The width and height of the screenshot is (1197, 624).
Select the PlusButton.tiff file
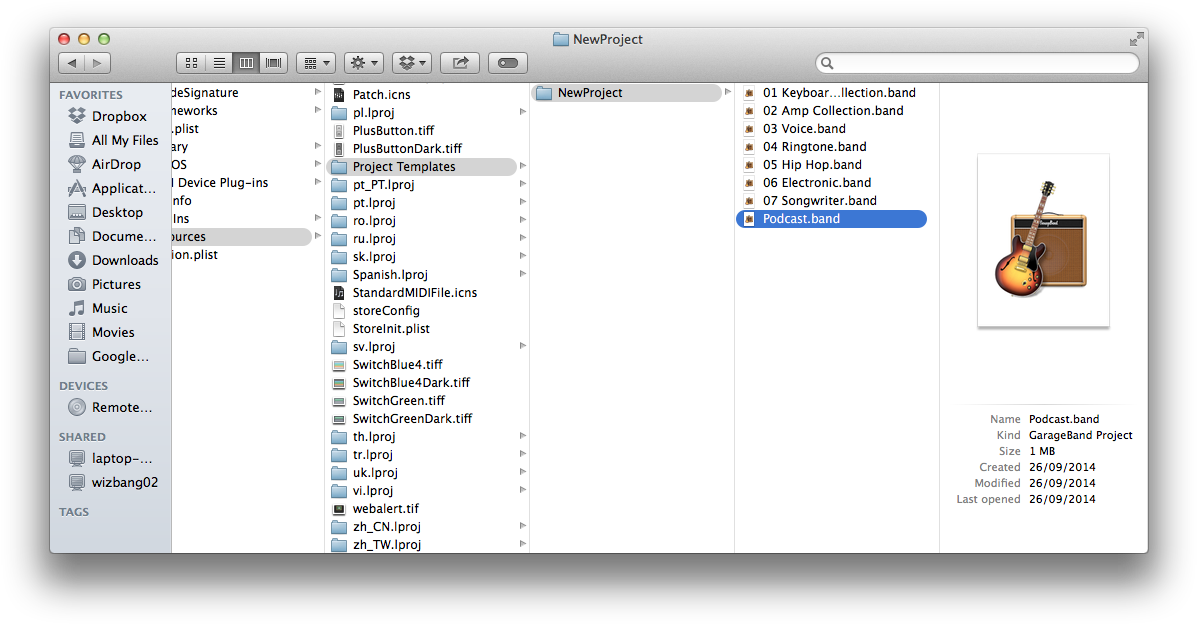click(x=383, y=131)
